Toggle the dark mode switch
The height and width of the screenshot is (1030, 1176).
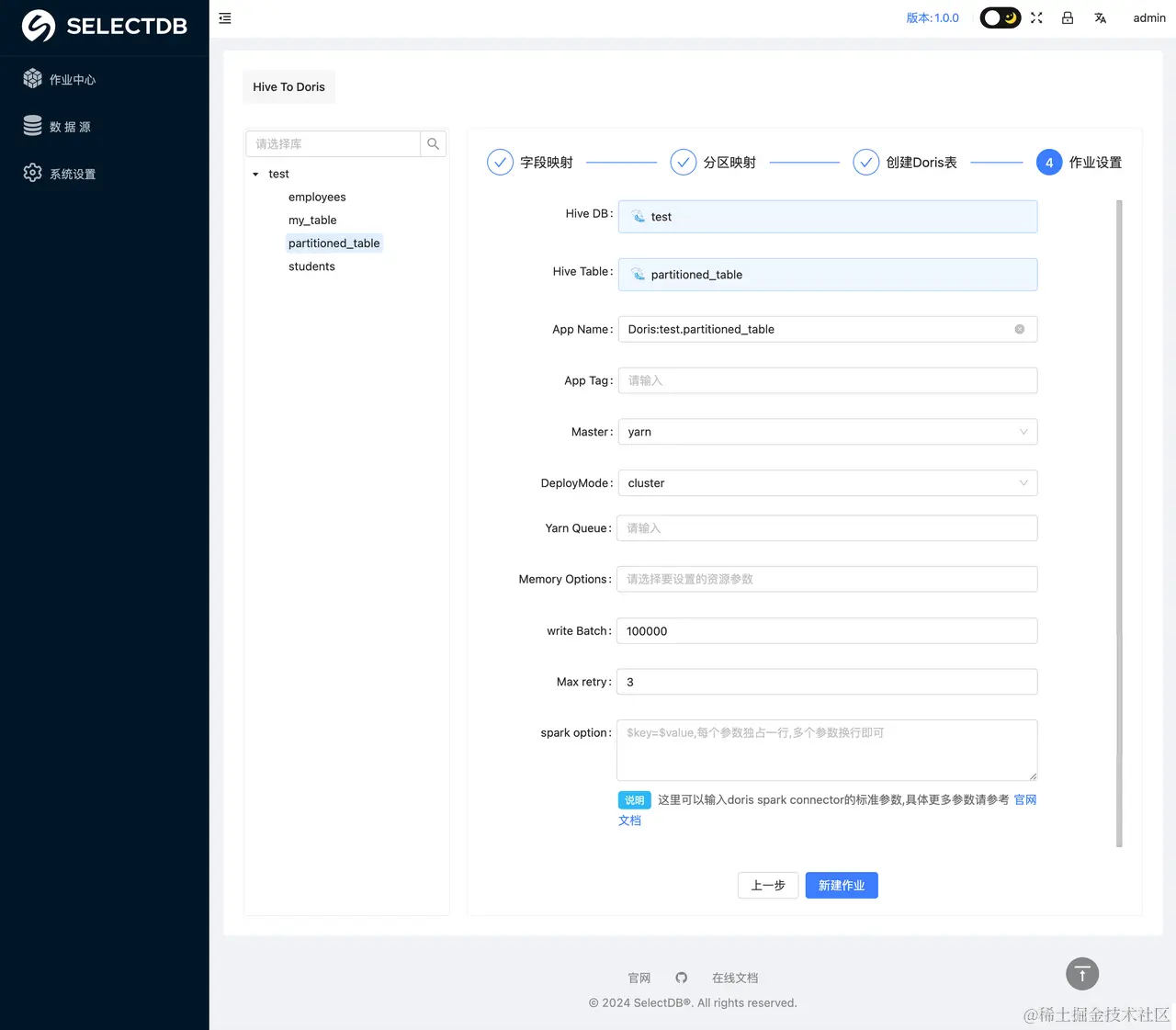1000,17
